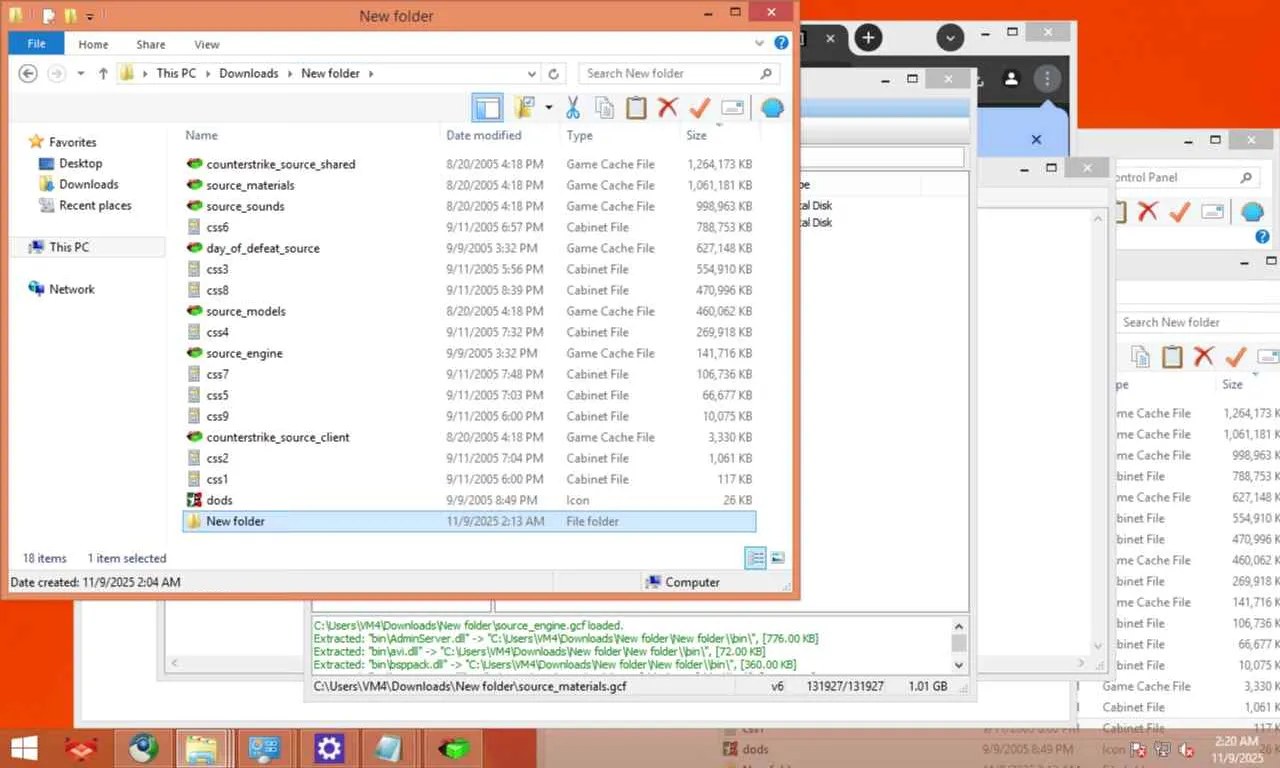Screen dimensions: 1280x768
Task: Open the File tab in the ribbon
Action: coord(36,44)
